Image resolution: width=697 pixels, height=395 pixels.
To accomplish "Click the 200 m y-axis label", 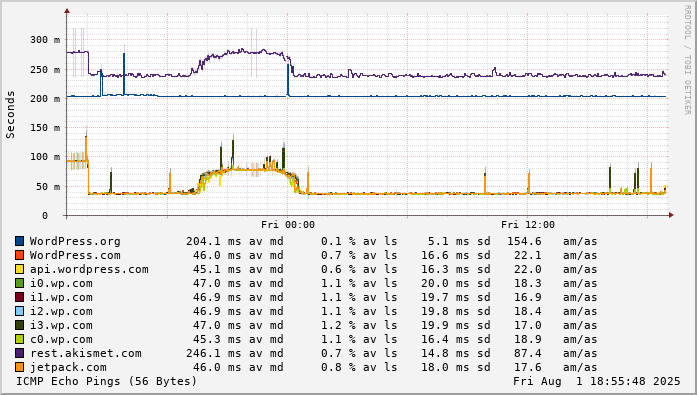I will click(45, 99).
